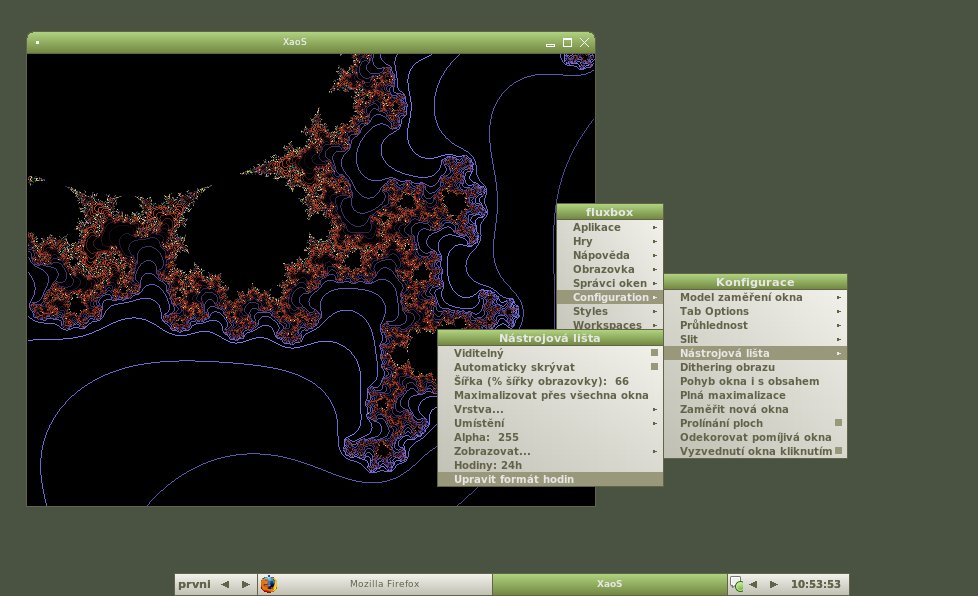Switch to Mozilla Firefox taskbar button

[384, 584]
